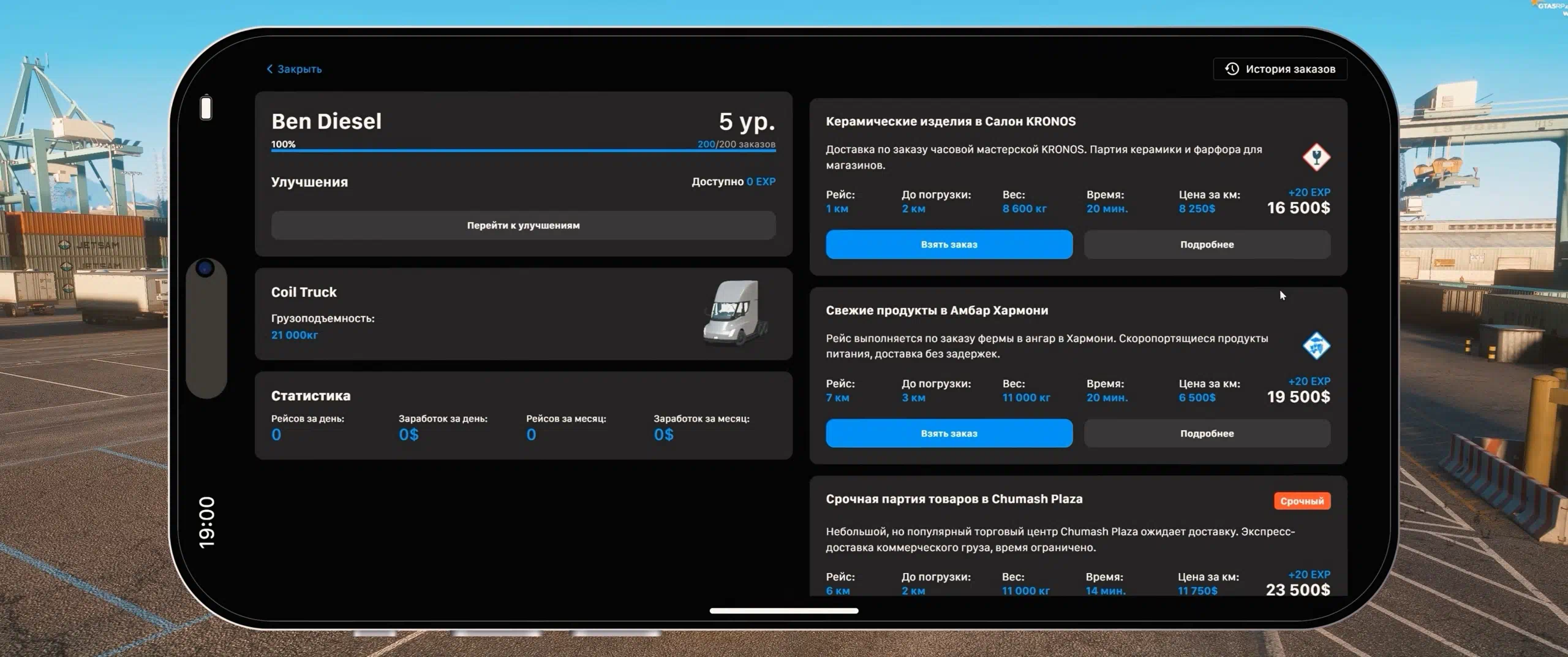The width and height of the screenshot is (1568, 657).
Task: Take the KRONOS ceramics order
Action: click(949, 245)
